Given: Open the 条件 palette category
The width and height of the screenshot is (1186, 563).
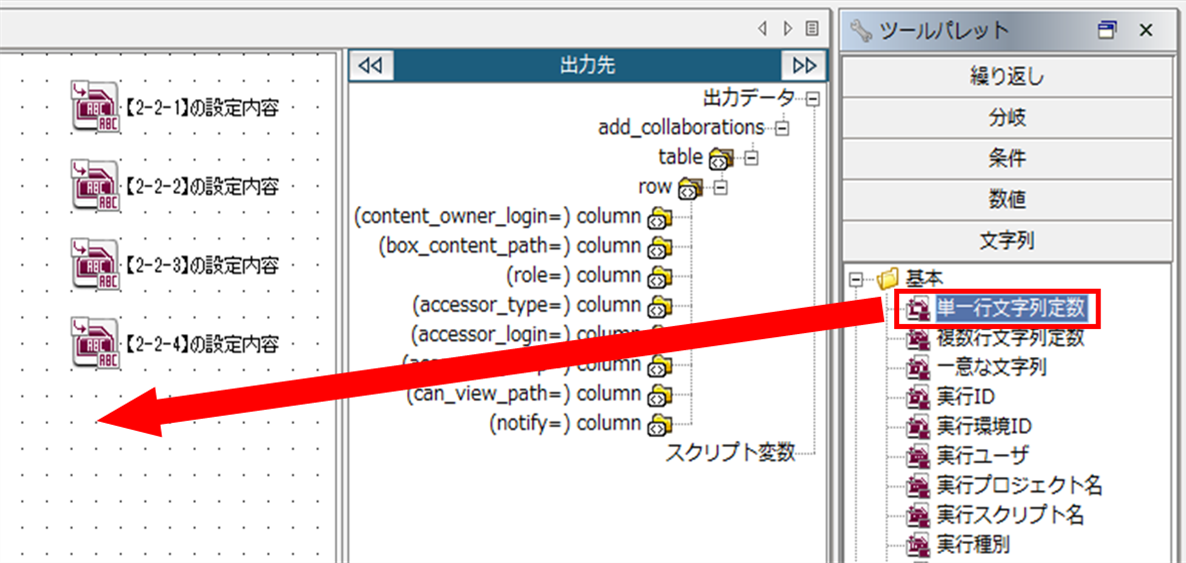Looking at the screenshot, I should [1007, 158].
